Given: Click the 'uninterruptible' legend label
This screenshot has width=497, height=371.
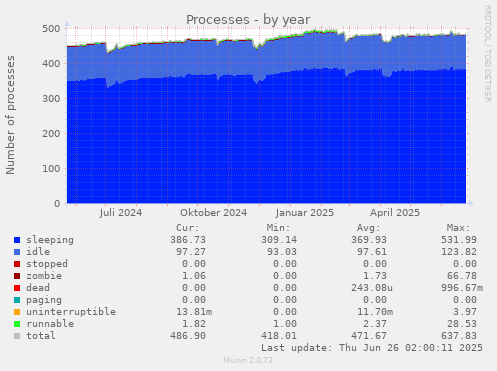Looking at the screenshot, I should (71, 312).
